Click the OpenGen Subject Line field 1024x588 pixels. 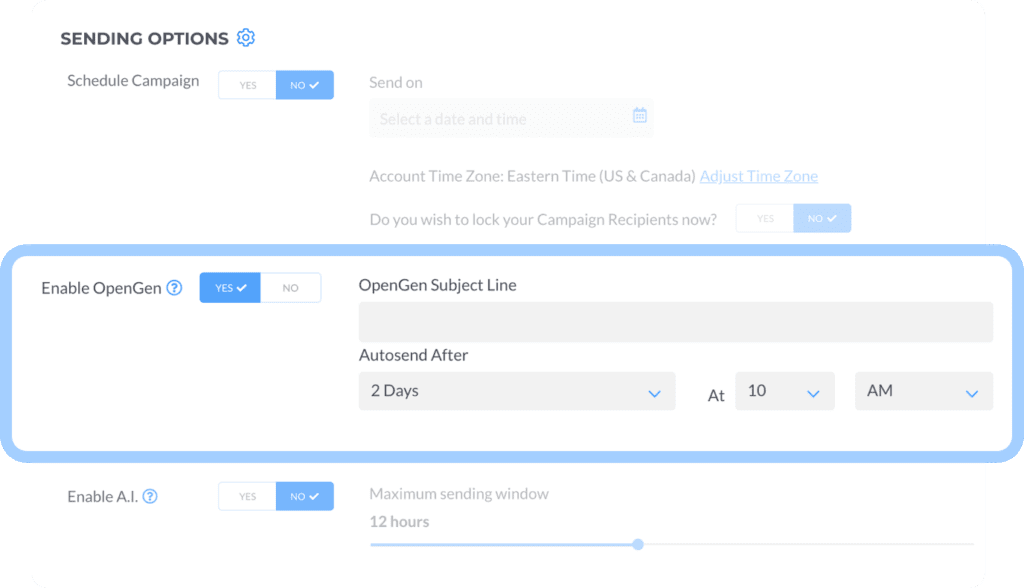[675, 321]
